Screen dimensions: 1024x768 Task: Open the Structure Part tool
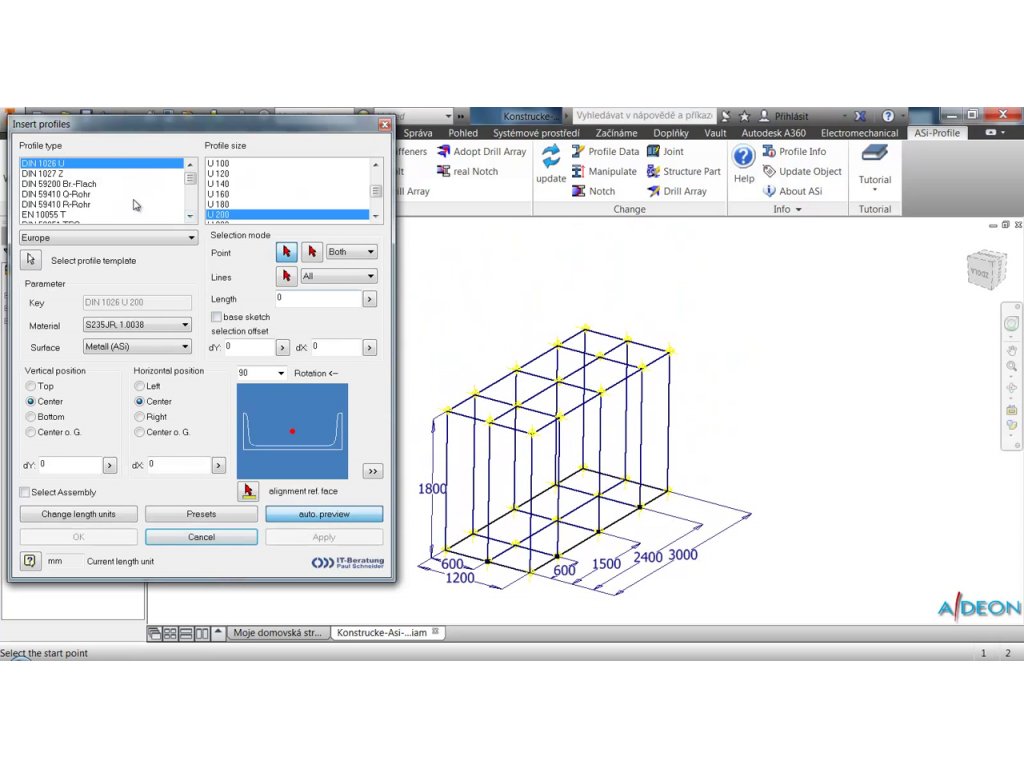click(684, 171)
